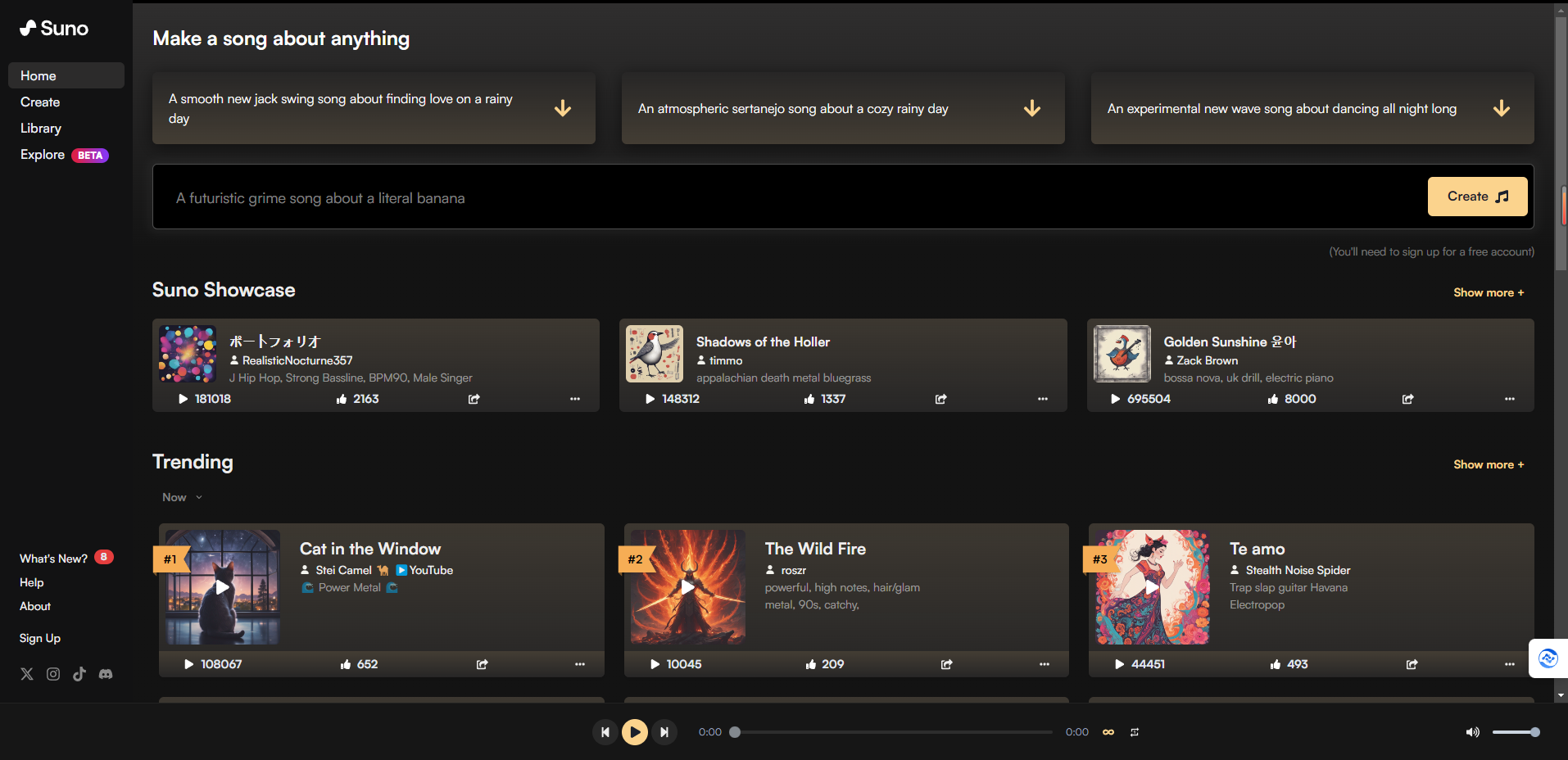Open more options for Cat in the Window
1568x760 pixels.
[x=580, y=664]
